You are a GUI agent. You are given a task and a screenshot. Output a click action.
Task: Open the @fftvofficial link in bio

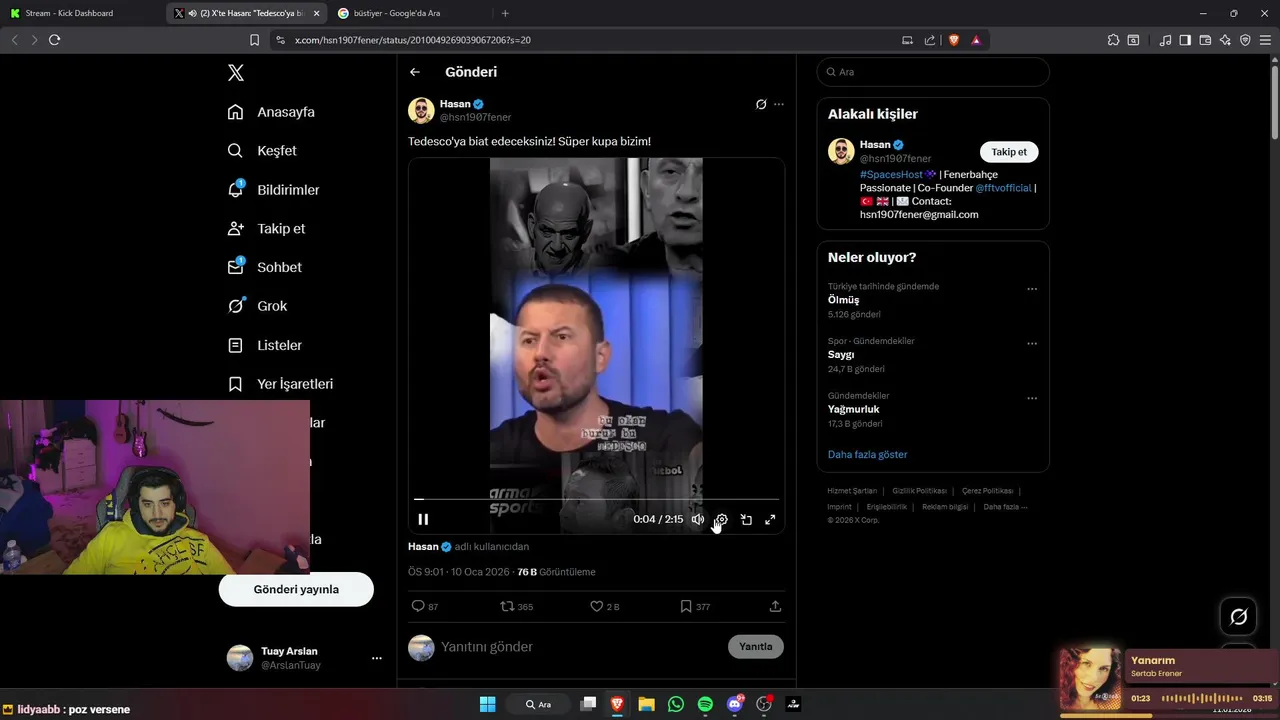click(x=1003, y=188)
